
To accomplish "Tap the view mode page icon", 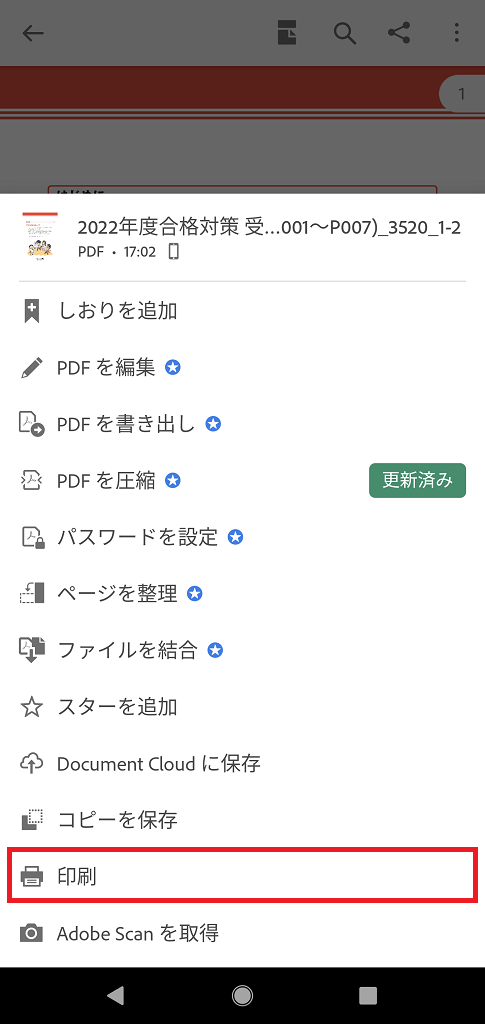I will point(287,33).
